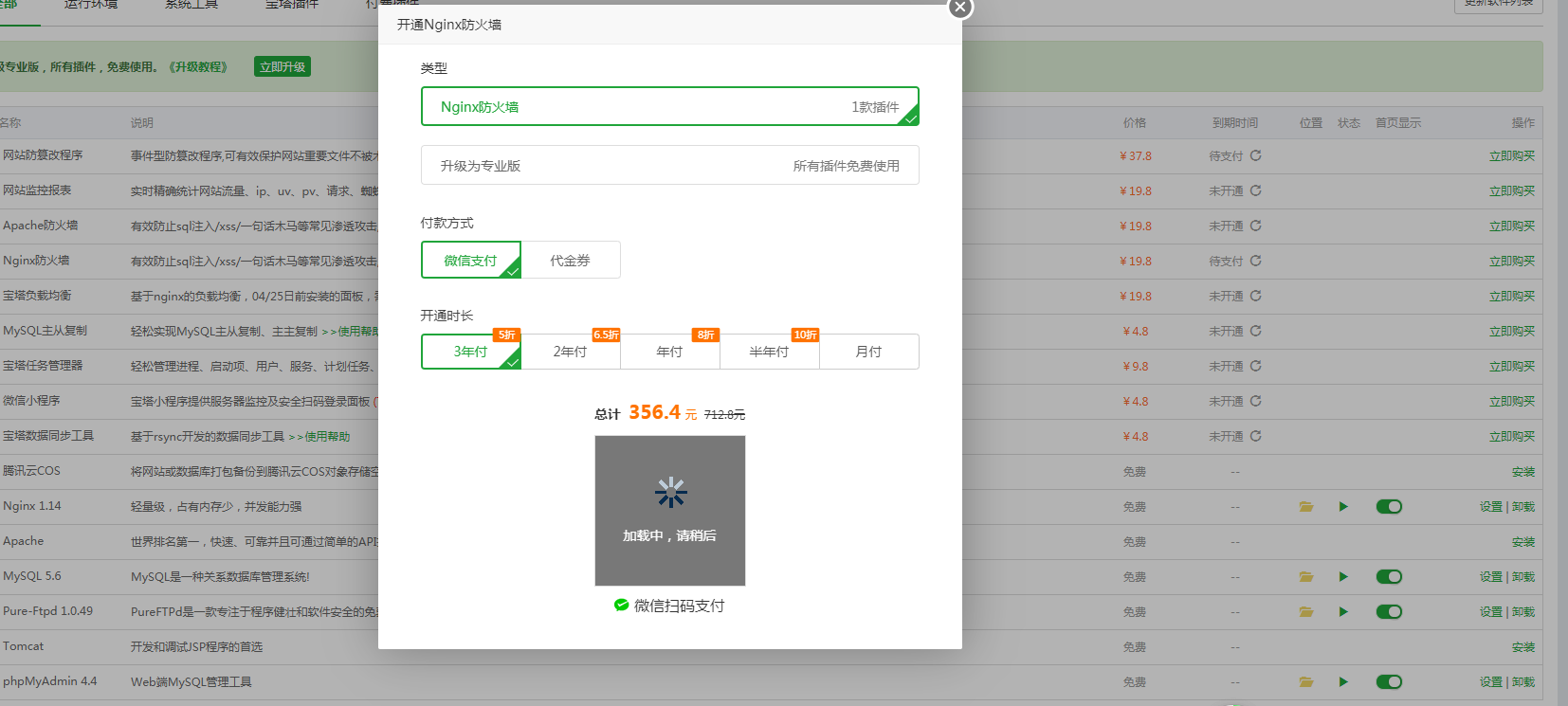This screenshot has width=1568, height=706.
Task: Click the loading QR code area
Action: pyautogui.click(x=670, y=511)
